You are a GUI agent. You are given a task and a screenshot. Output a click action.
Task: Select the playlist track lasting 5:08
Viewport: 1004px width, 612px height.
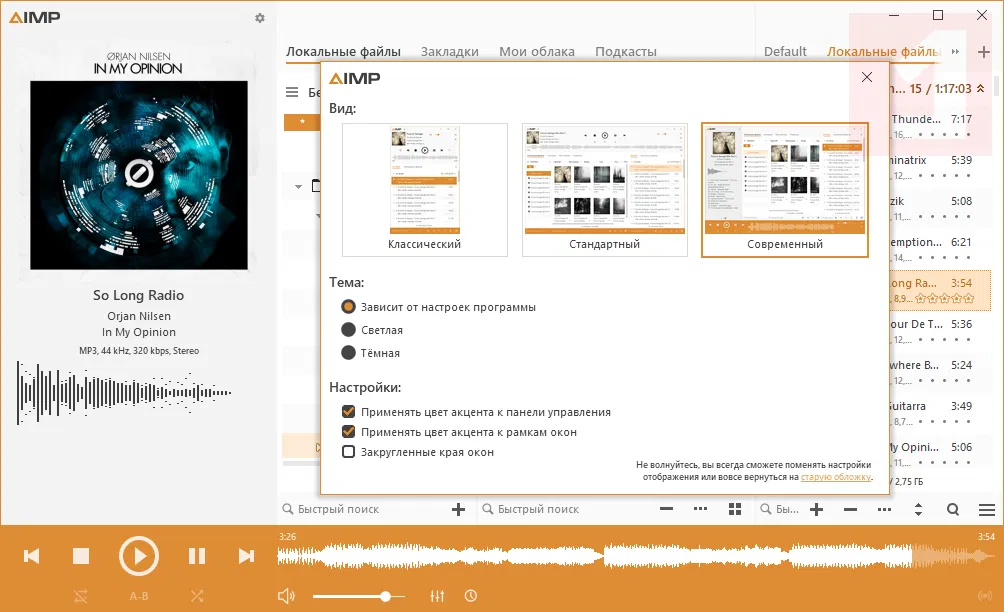(x=939, y=208)
